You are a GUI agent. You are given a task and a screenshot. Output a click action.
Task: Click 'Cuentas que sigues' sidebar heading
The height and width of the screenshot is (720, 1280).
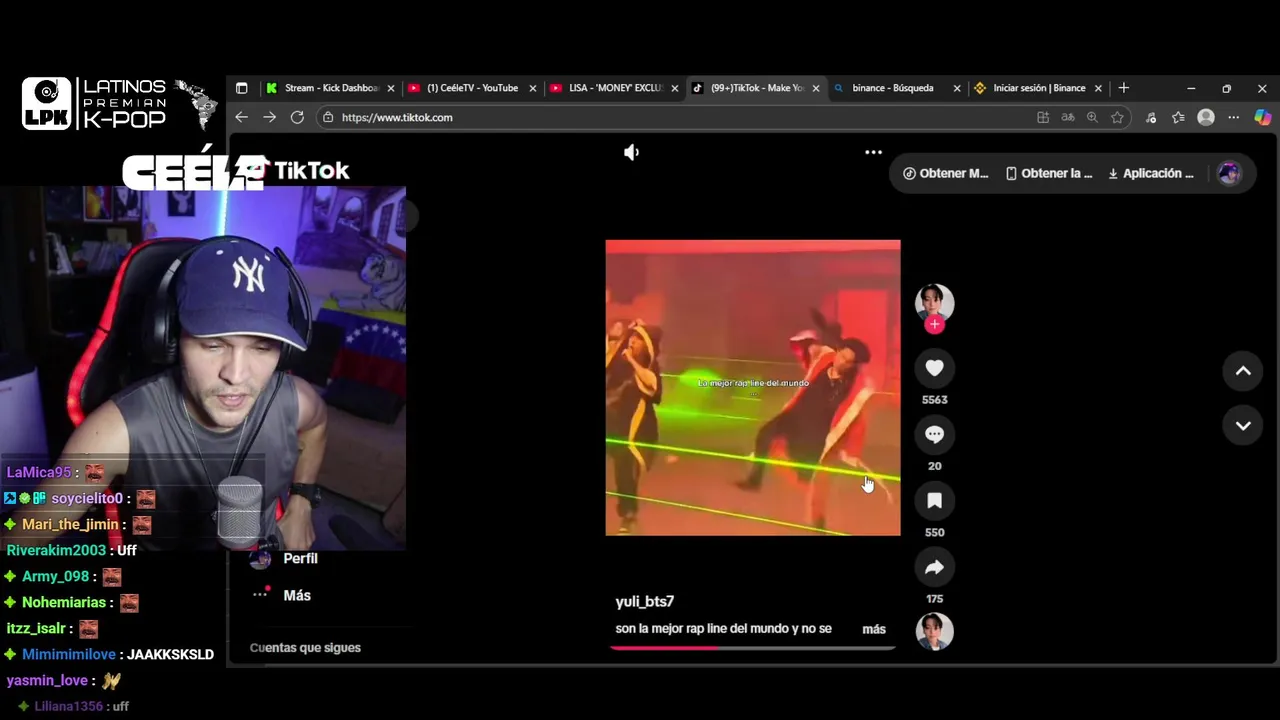pyautogui.click(x=305, y=647)
